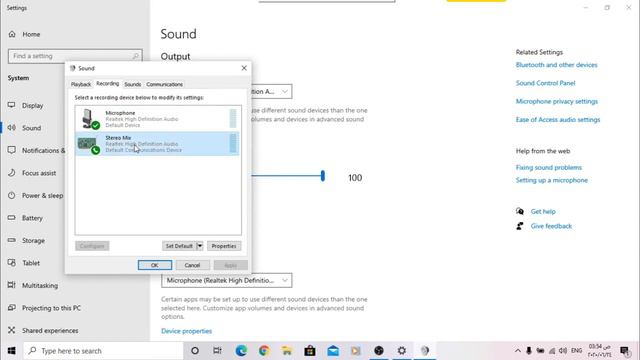Select 'Stereo Mix' device name text
The width and height of the screenshot is (640, 360).
point(118,138)
